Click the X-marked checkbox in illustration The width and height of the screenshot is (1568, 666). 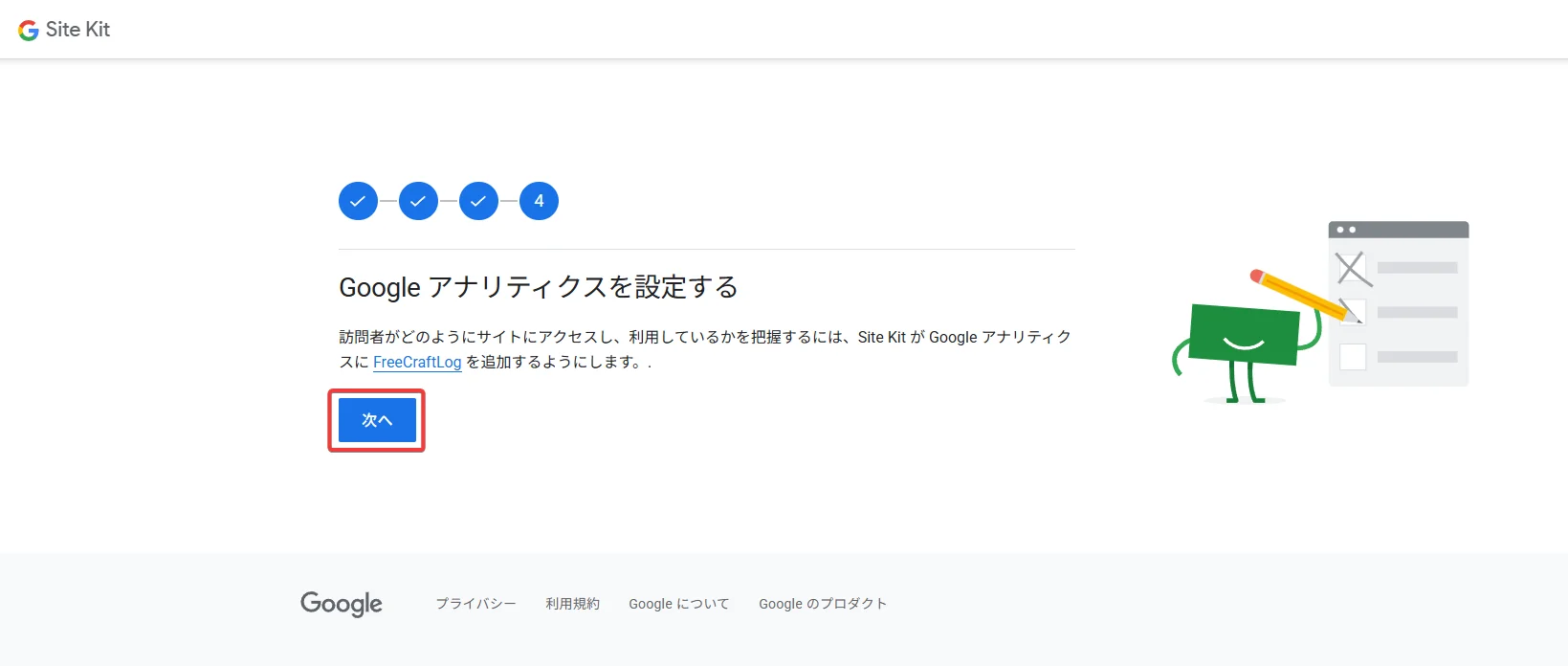1352,268
